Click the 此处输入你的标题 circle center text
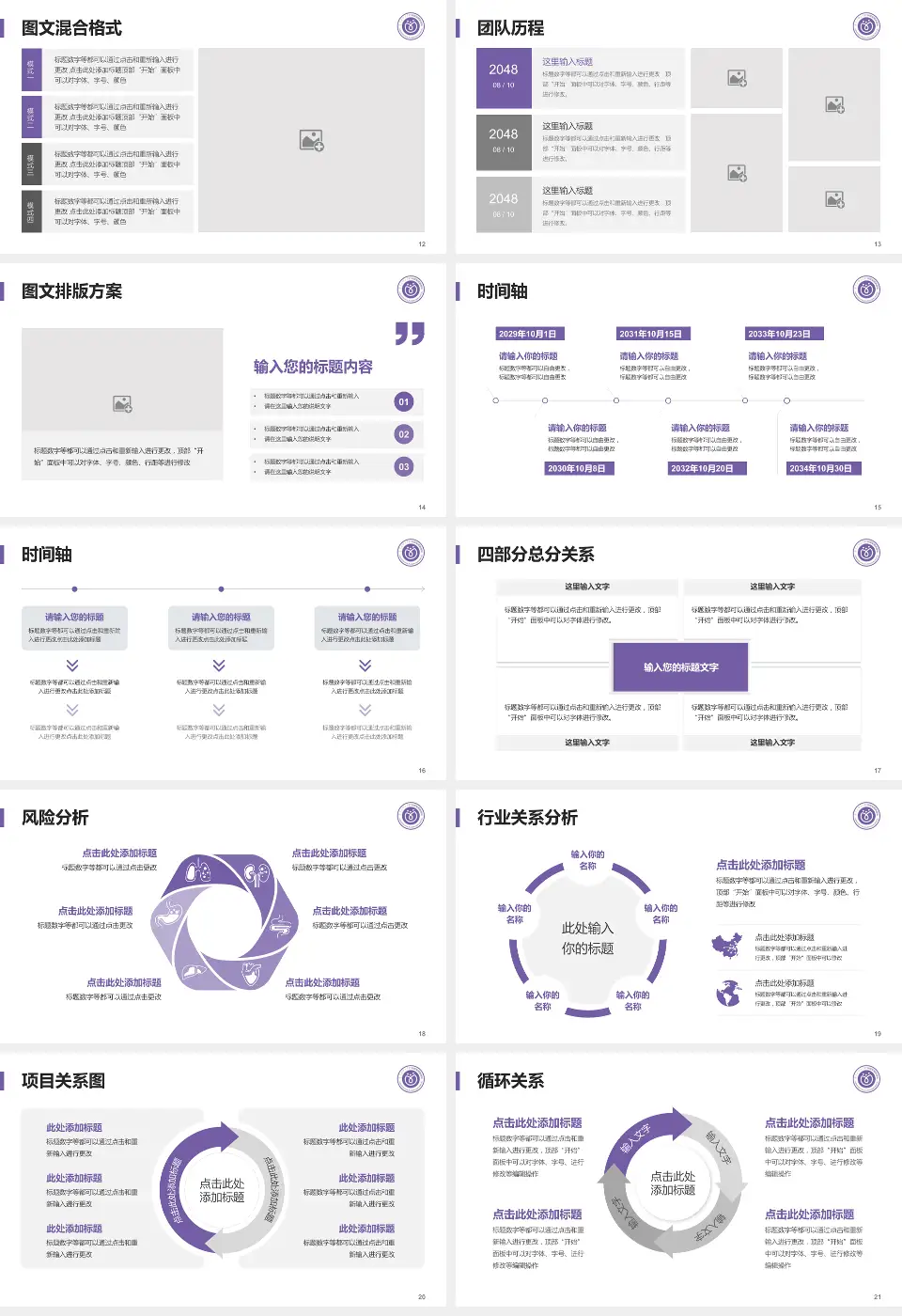The height and width of the screenshot is (1316, 902). 587,938
